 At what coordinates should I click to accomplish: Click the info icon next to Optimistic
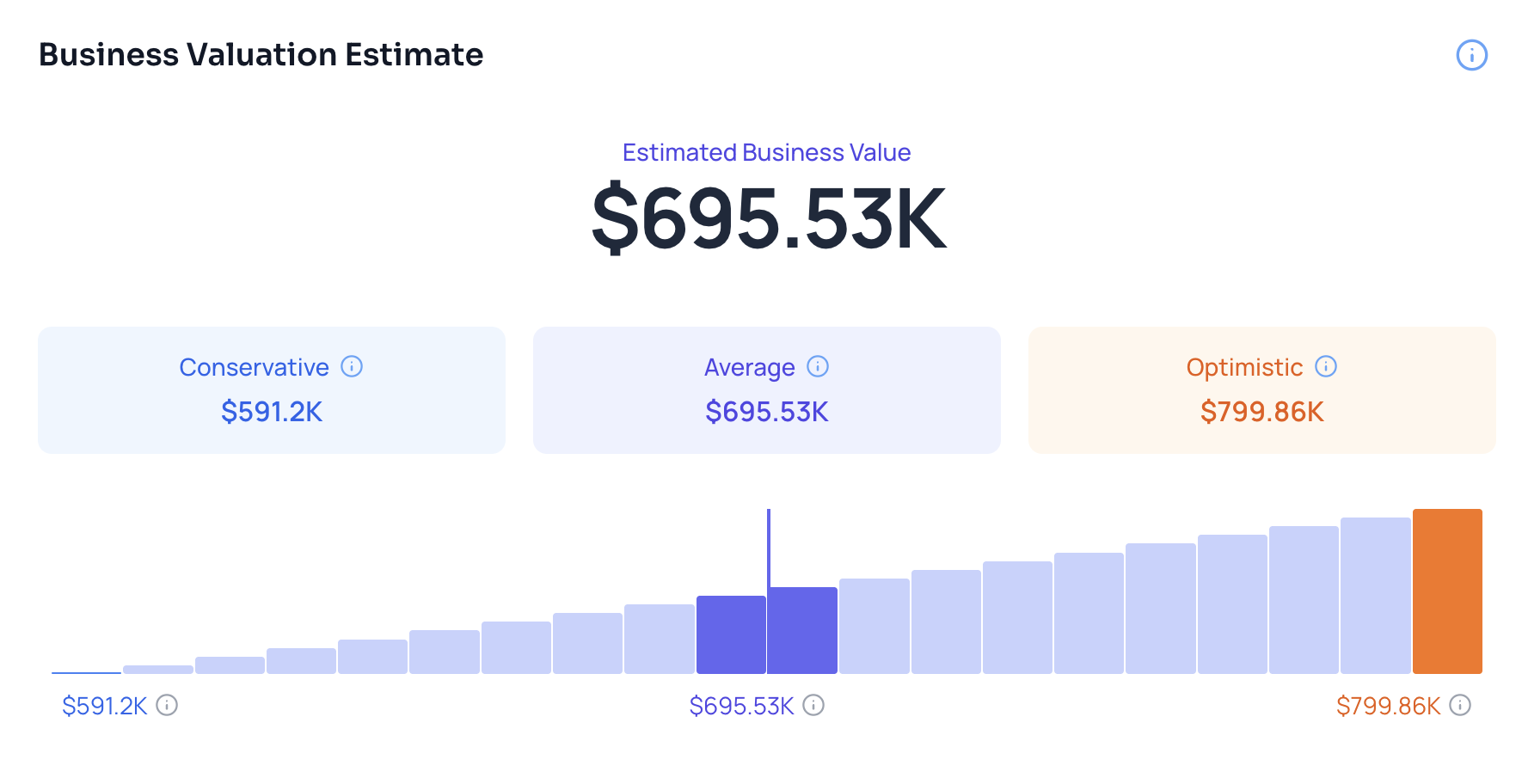coord(1326,366)
